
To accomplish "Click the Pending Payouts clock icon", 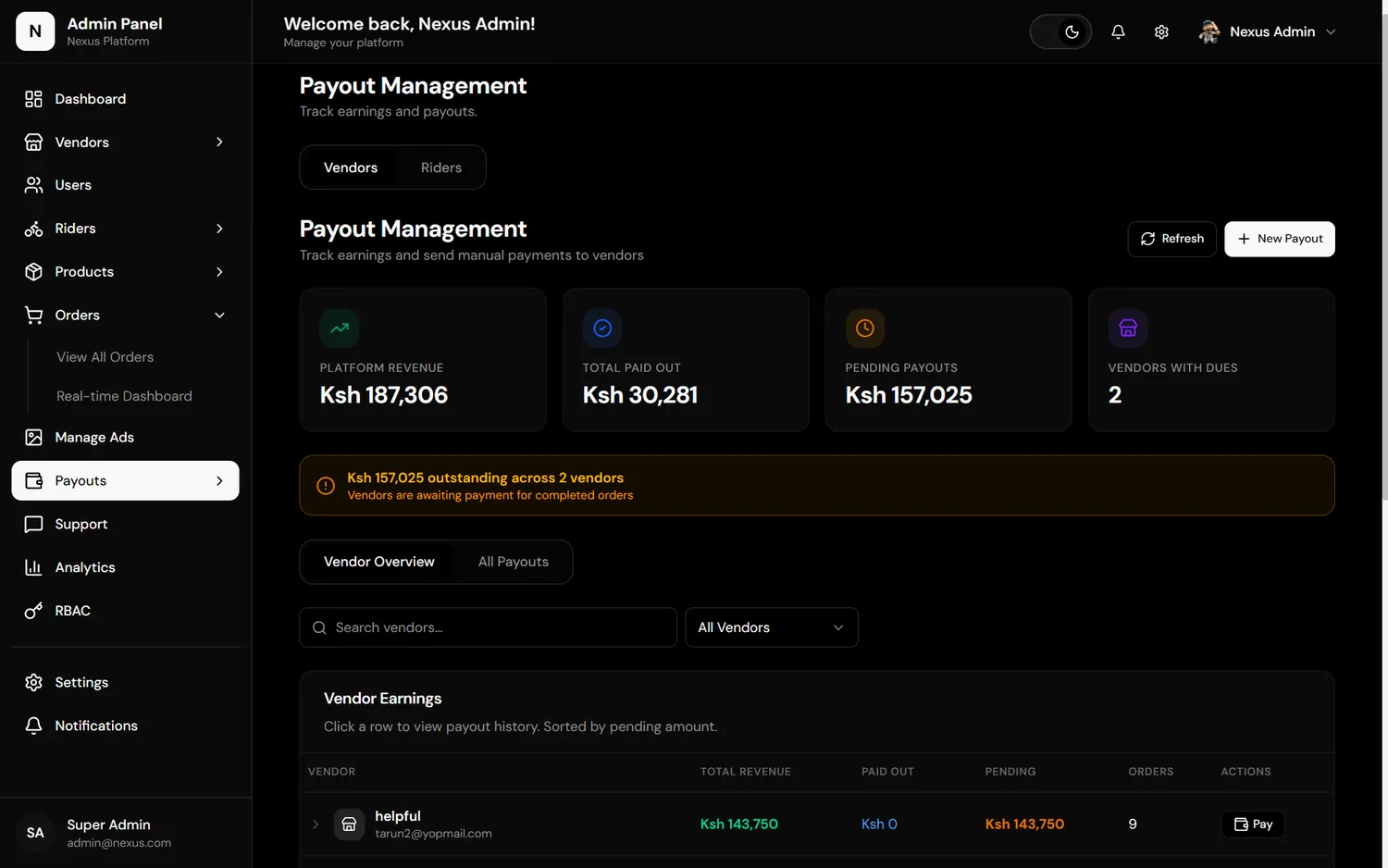I will 865,328.
